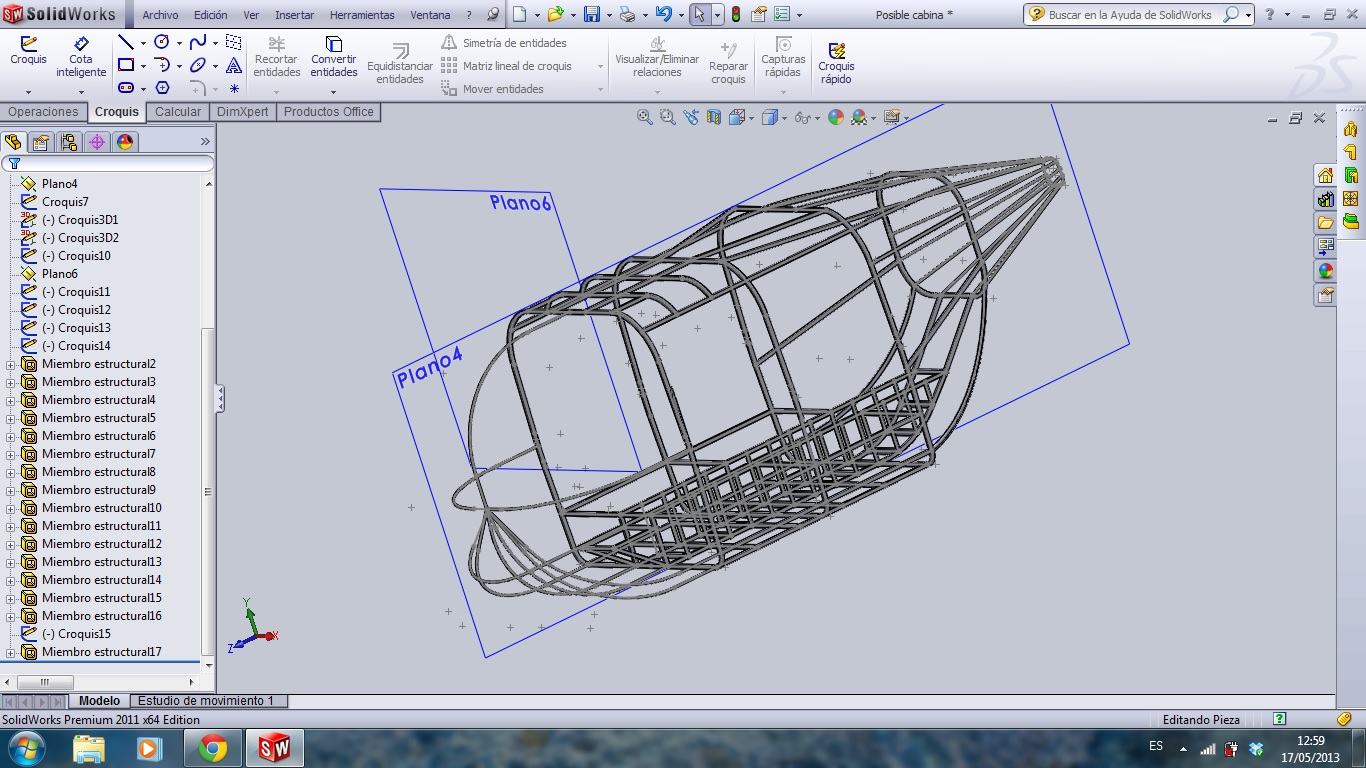Screen dimensions: 1366x768
Task: Open Appearances color ball task pane tab
Action: point(1325,270)
